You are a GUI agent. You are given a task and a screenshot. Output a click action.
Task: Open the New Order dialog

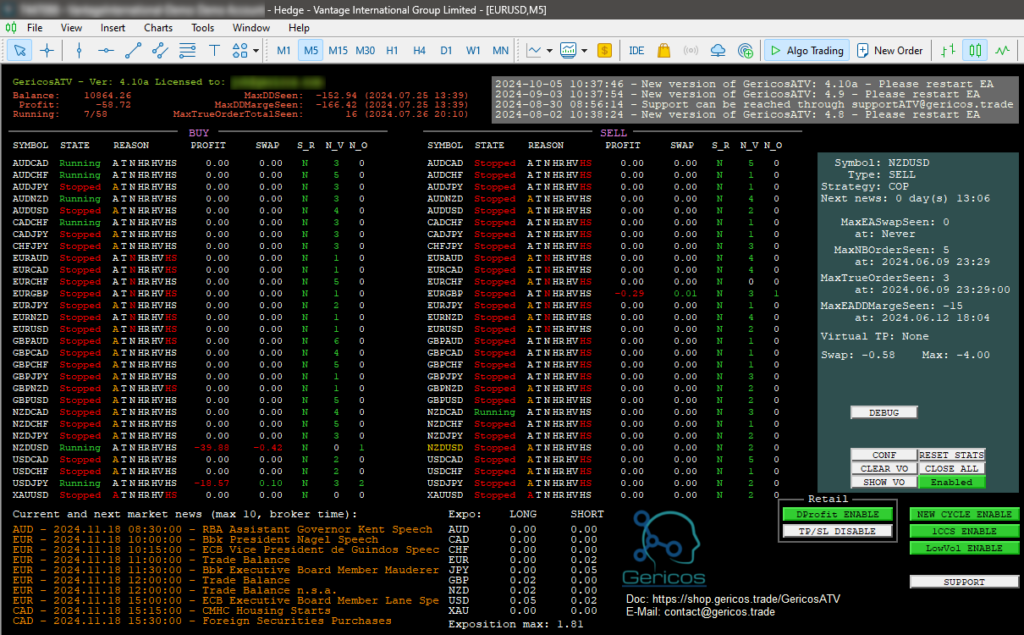[890, 50]
